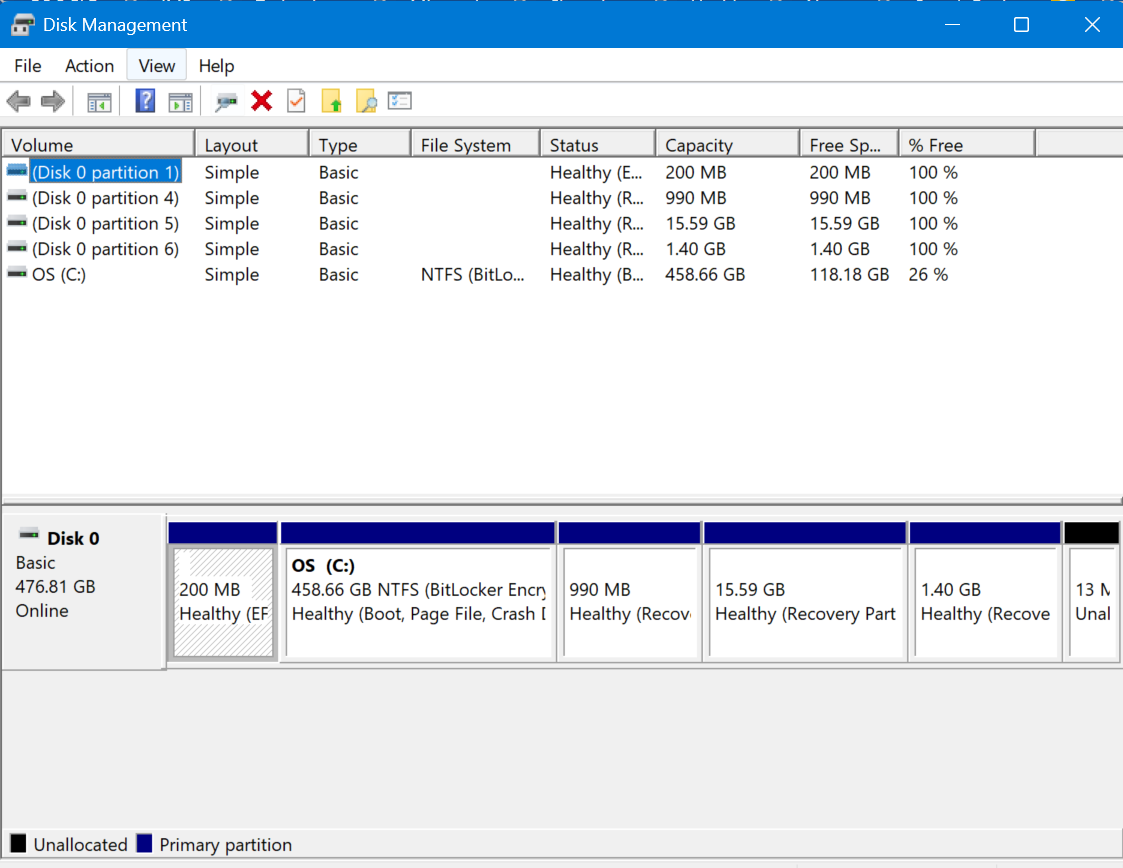
Task: Click the Back navigation arrow
Action: click(18, 100)
